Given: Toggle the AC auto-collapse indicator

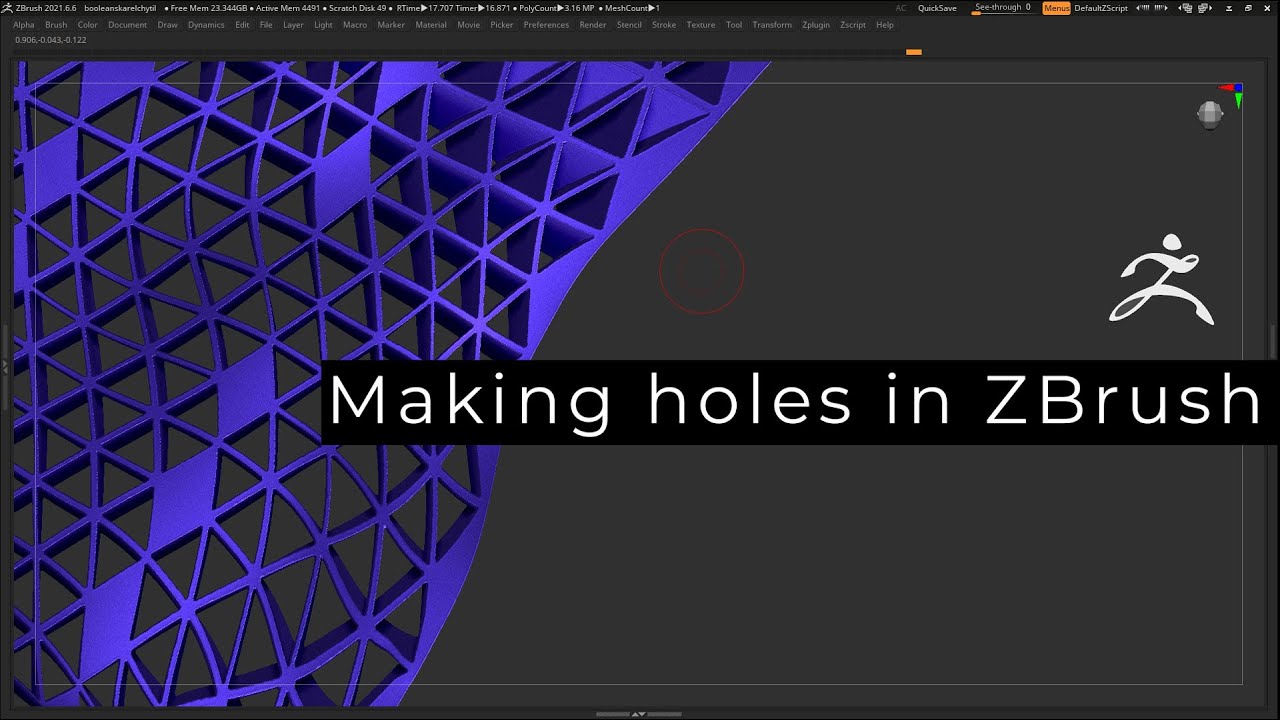Looking at the screenshot, I should click(x=901, y=8).
